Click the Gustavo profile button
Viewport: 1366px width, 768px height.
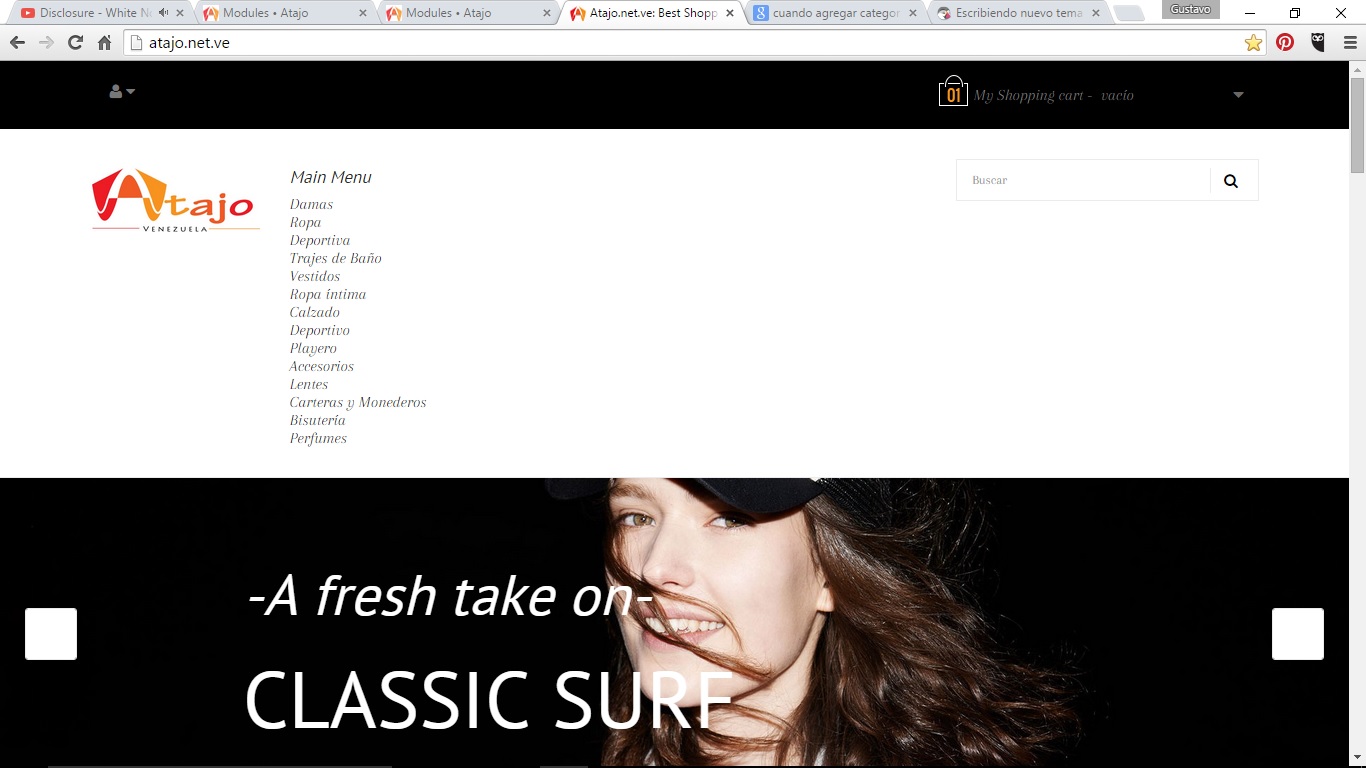coord(1190,9)
